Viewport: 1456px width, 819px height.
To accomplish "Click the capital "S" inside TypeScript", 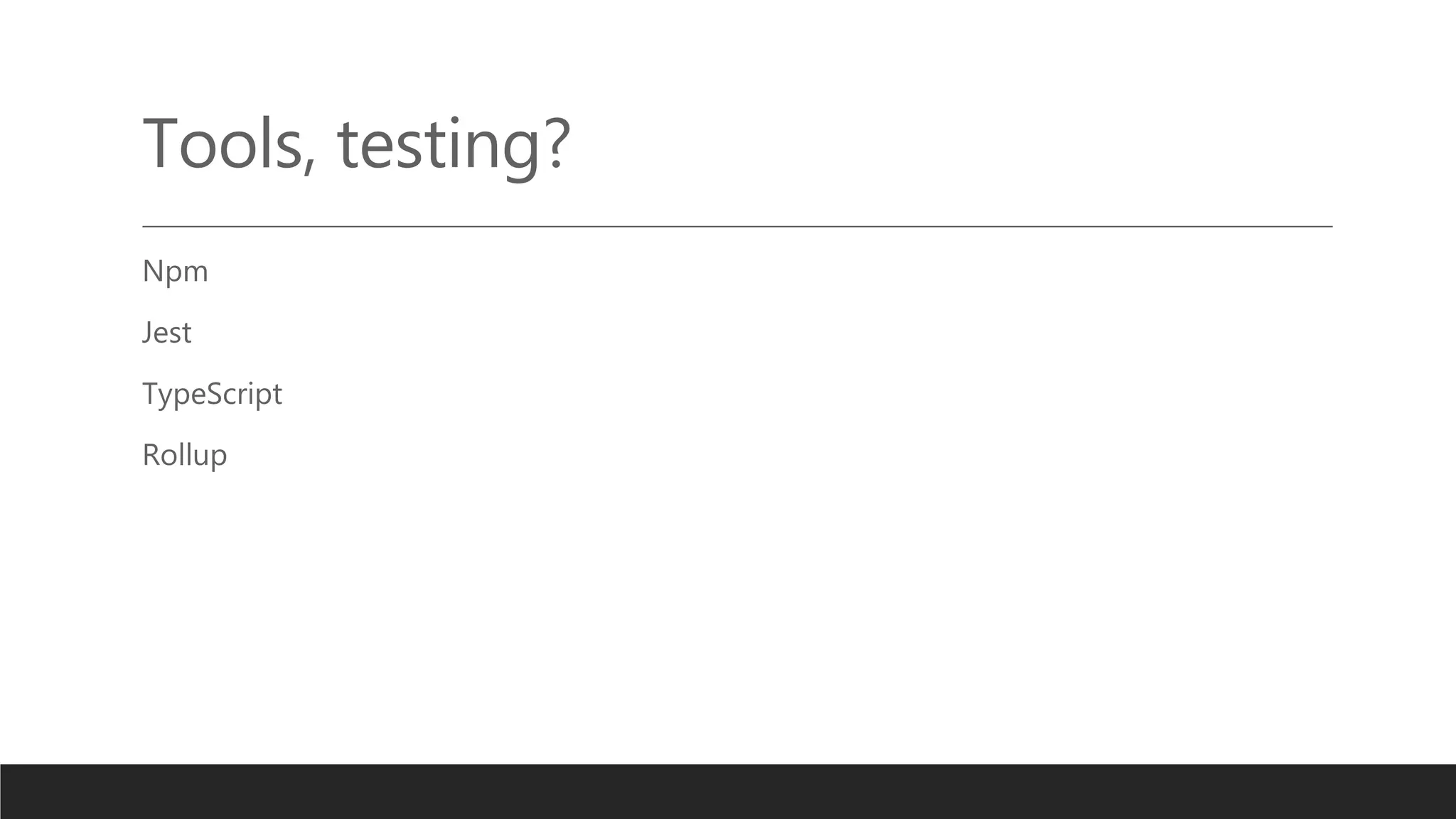I will 215,394.
